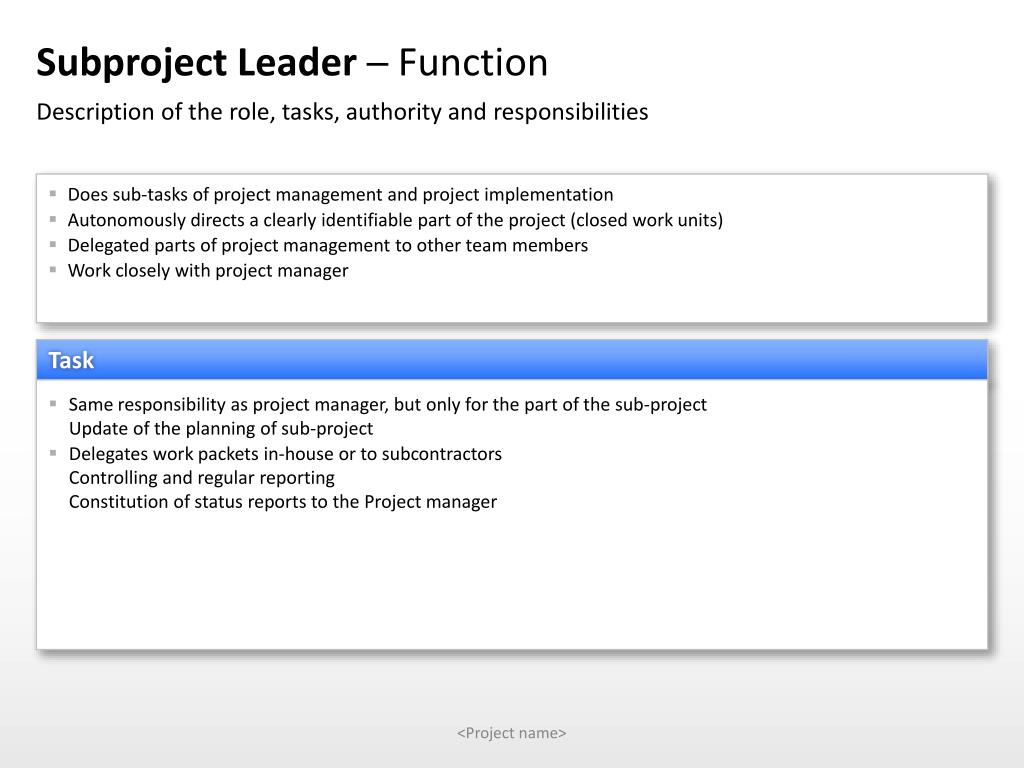
Task: Select the 'Constitution of status reports' line
Action: click(x=283, y=502)
